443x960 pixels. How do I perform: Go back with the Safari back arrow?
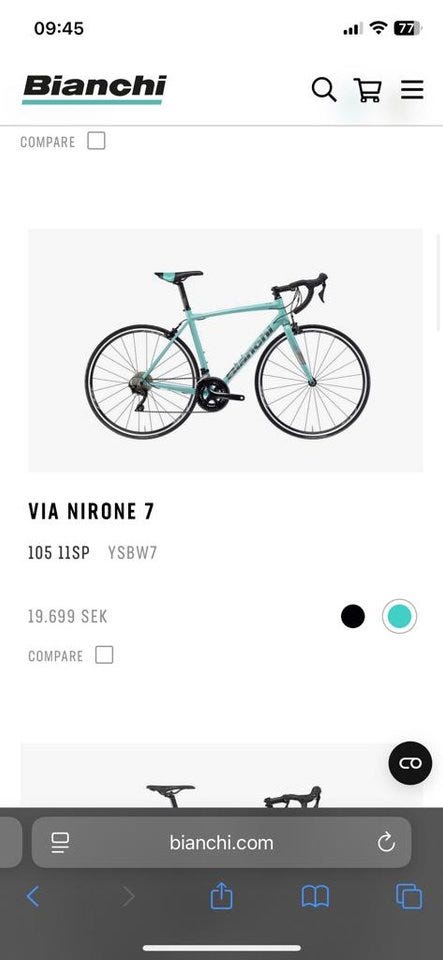33,897
